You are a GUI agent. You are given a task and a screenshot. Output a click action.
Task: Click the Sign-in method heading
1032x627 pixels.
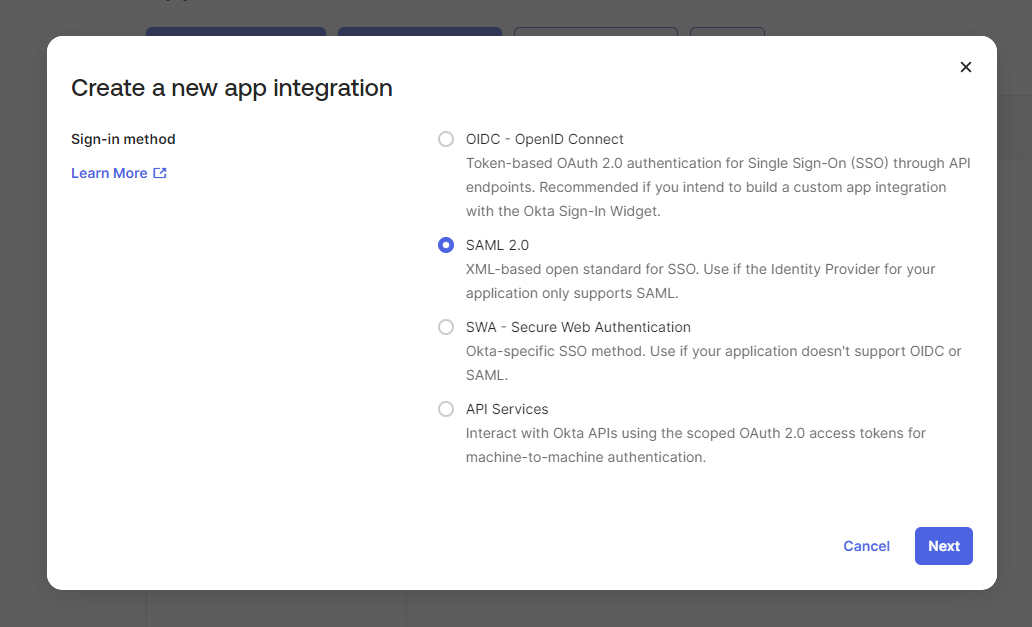(x=123, y=139)
